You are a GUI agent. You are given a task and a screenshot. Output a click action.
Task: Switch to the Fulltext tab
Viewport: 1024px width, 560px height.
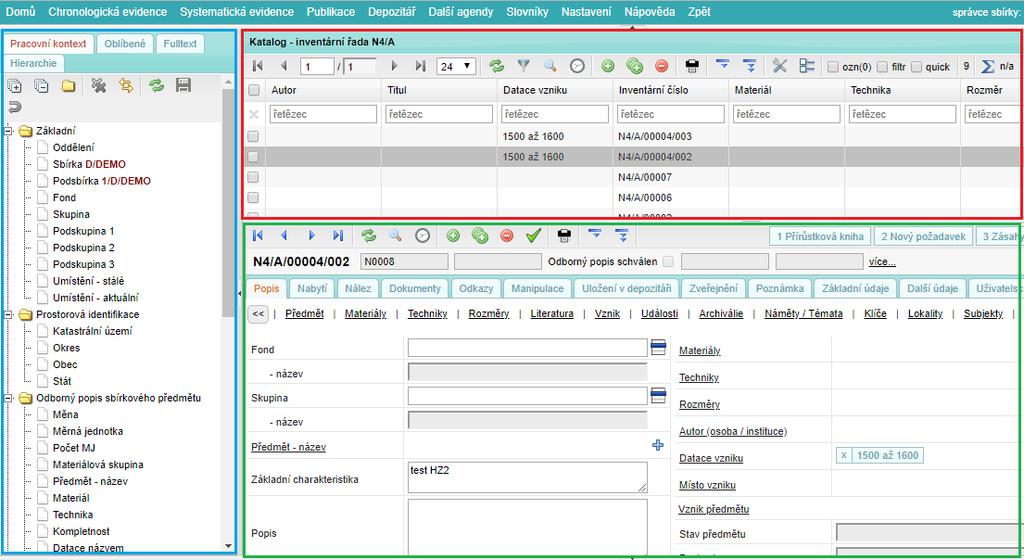click(x=180, y=44)
